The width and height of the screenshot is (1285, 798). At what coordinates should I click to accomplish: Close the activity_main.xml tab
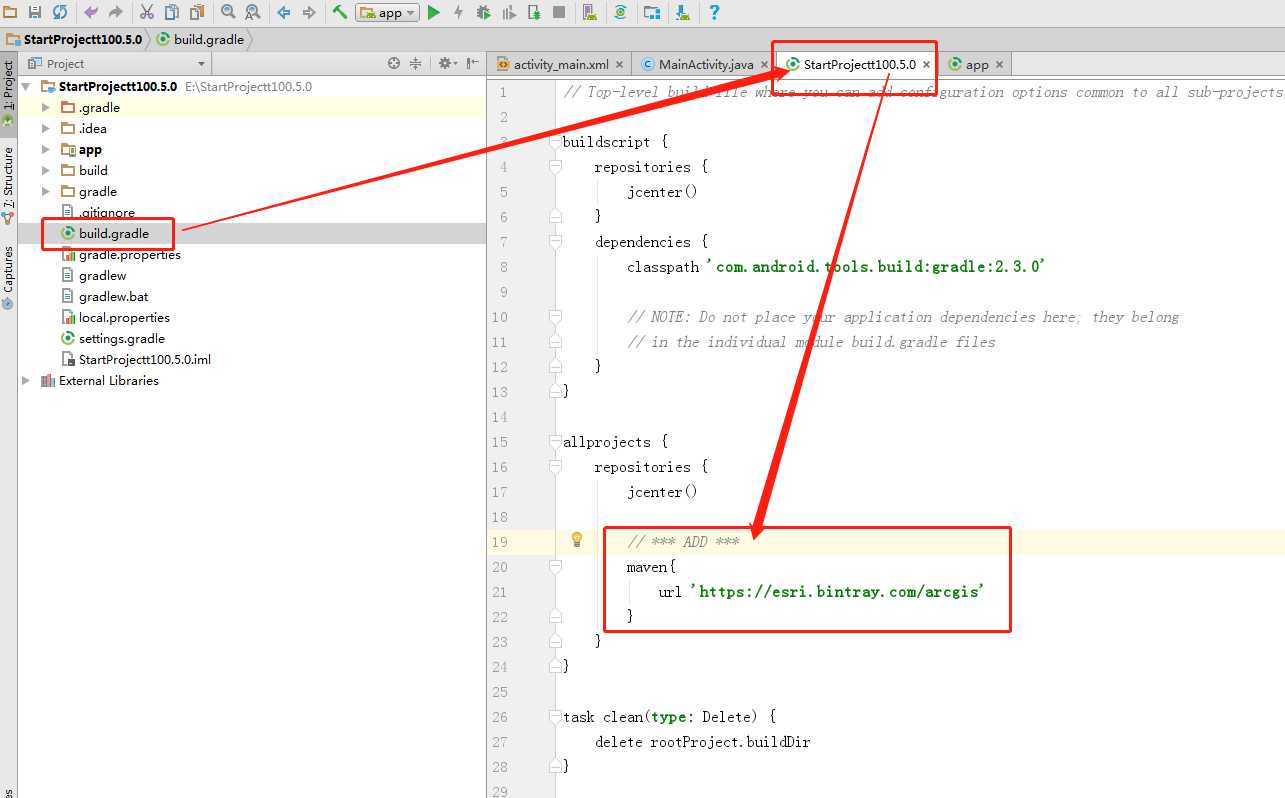620,64
